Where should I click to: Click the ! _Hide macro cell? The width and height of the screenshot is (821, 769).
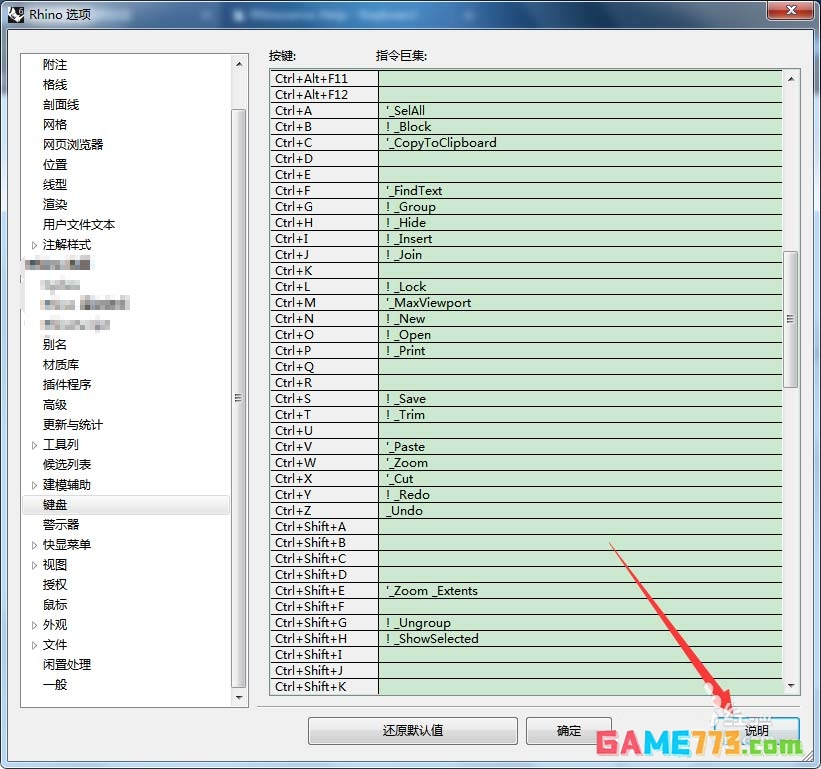580,222
